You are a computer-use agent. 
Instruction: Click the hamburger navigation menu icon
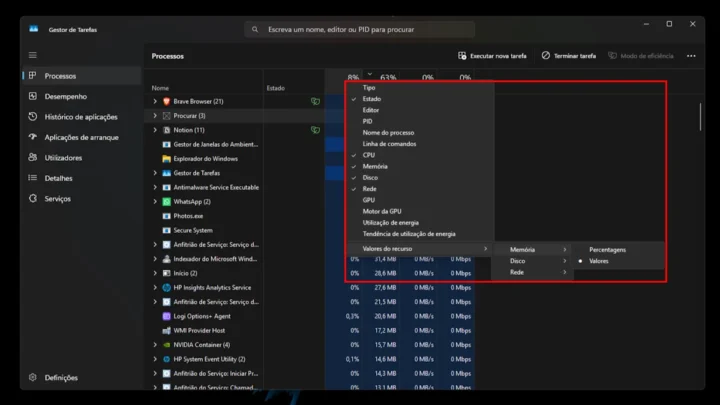[33, 55]
